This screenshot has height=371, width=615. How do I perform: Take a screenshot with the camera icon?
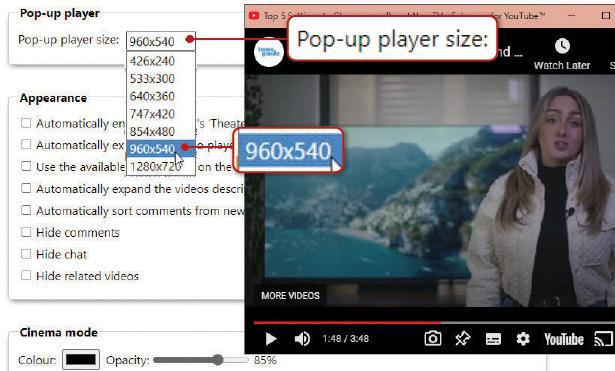[x=433, y=338]
